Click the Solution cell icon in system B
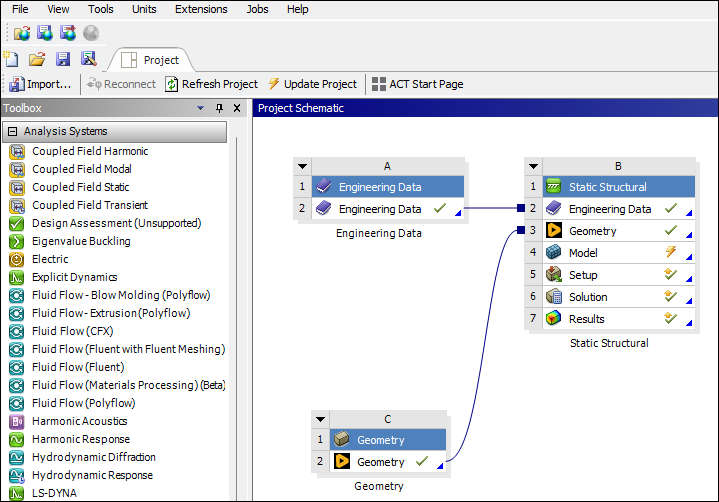719x502 pixels. [553, 297]
